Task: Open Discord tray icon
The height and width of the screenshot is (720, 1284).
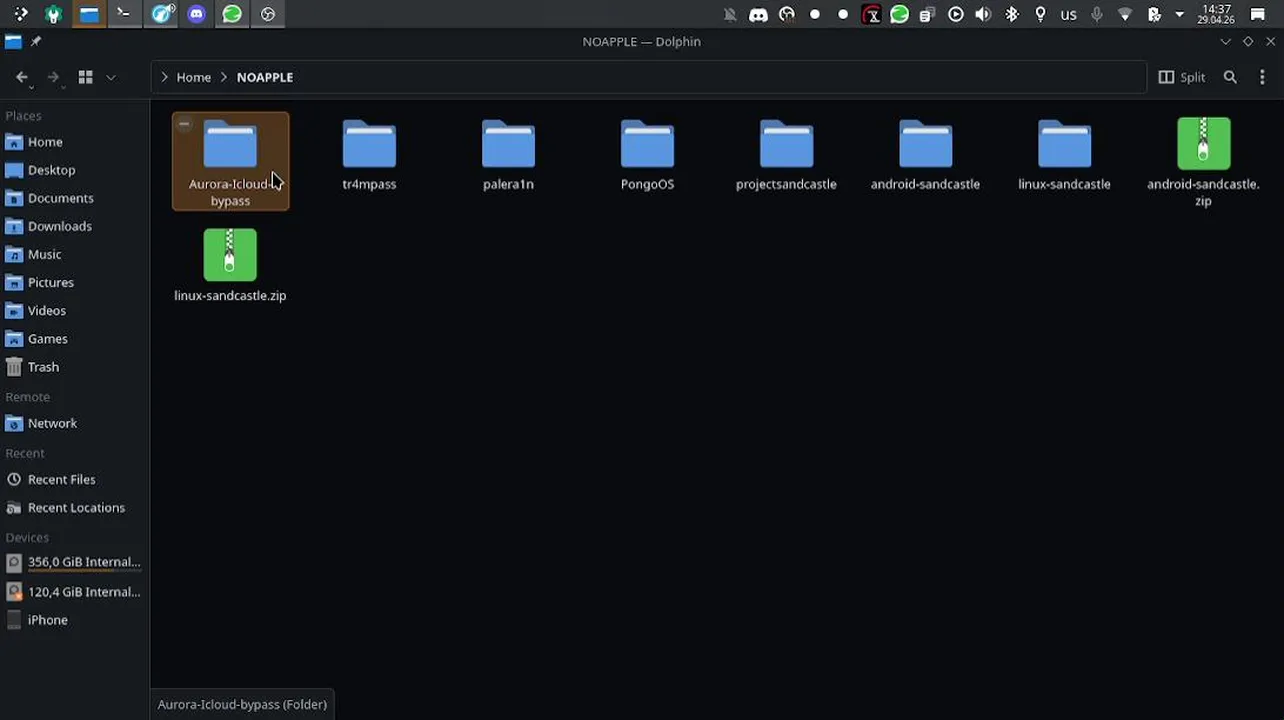Action: [x=758, y=14]
